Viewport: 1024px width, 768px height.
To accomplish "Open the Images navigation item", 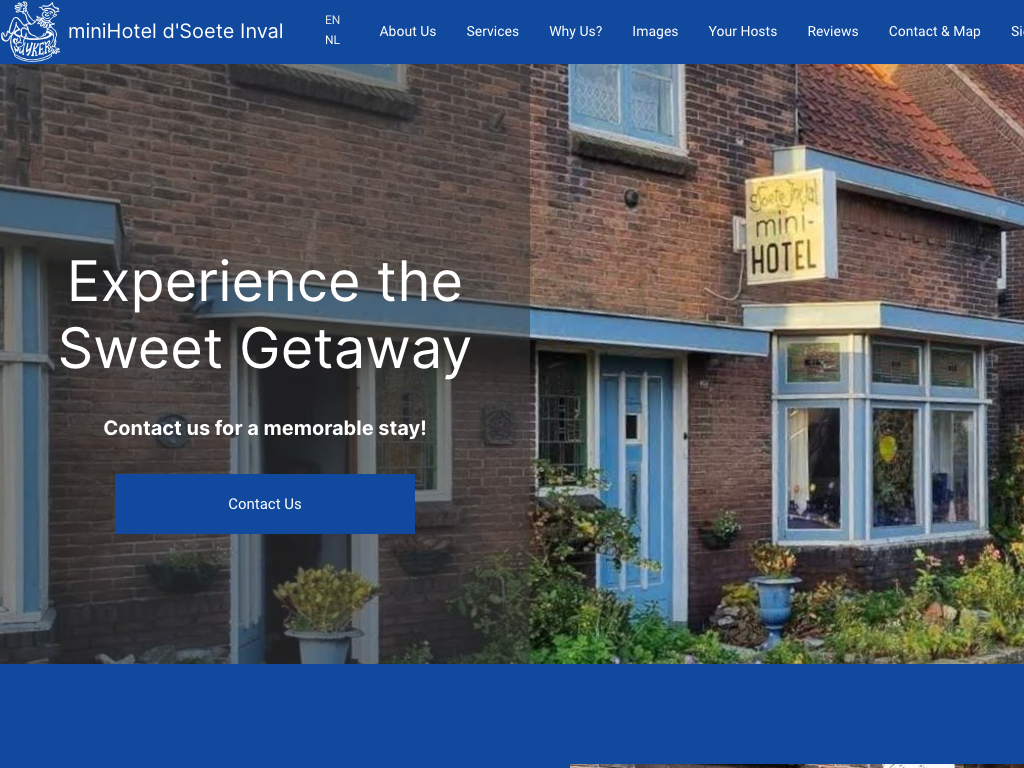I will (x=655, y=31).
